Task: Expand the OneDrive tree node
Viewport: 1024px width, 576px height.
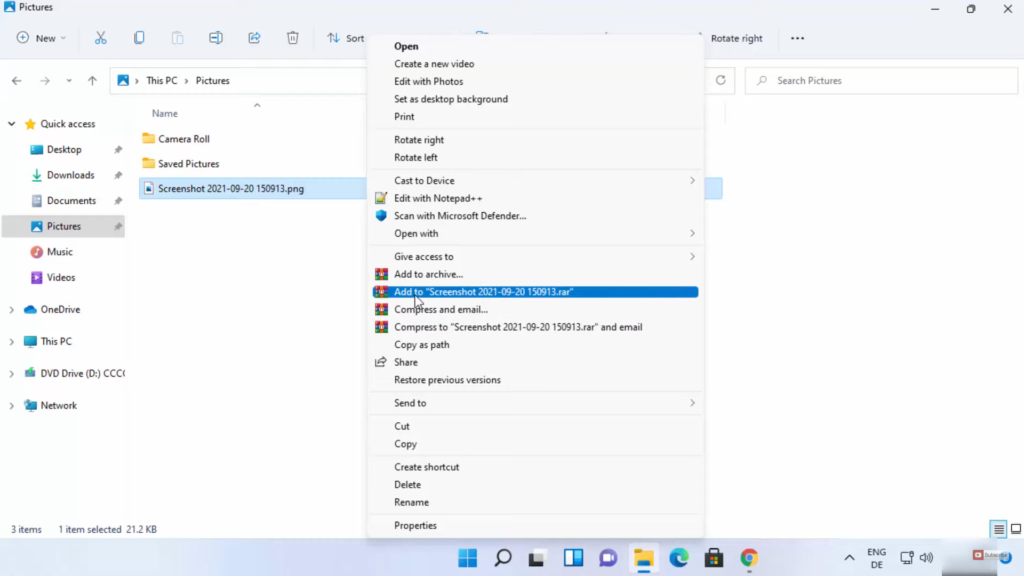Action: point(12,310)
